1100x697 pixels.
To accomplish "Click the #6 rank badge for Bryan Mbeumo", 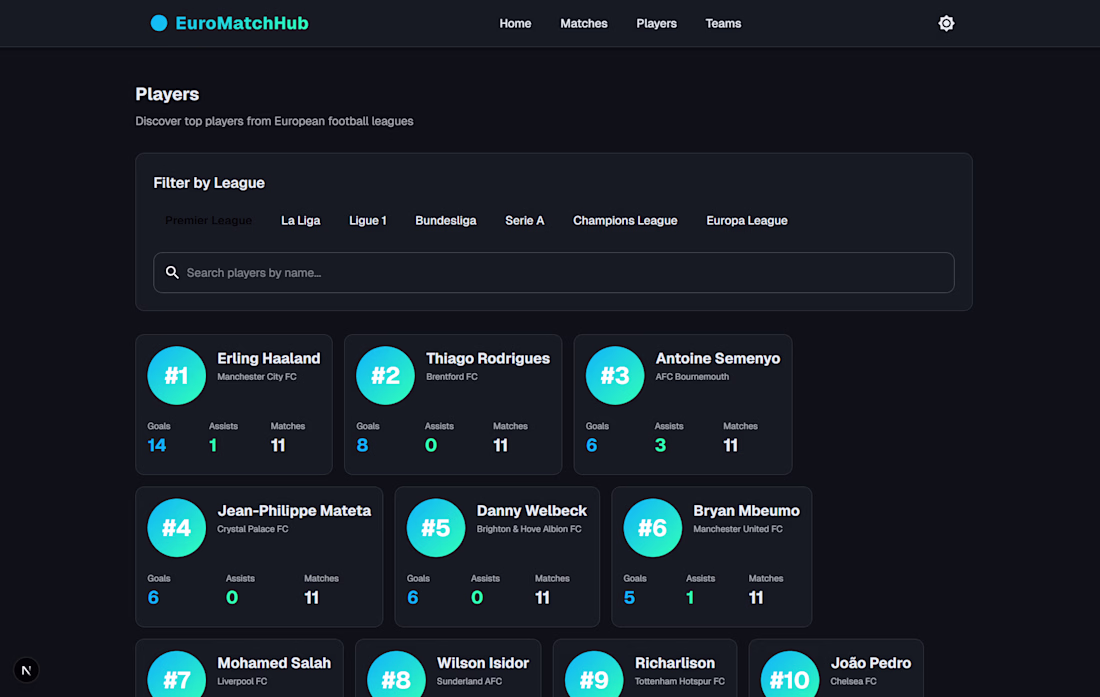I will pos(652,528).
